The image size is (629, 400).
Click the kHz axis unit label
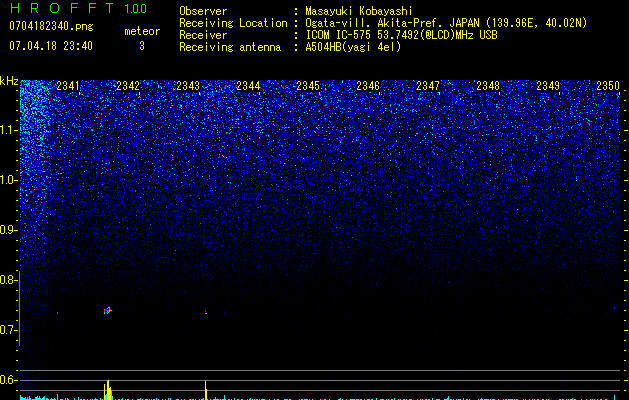9,81
